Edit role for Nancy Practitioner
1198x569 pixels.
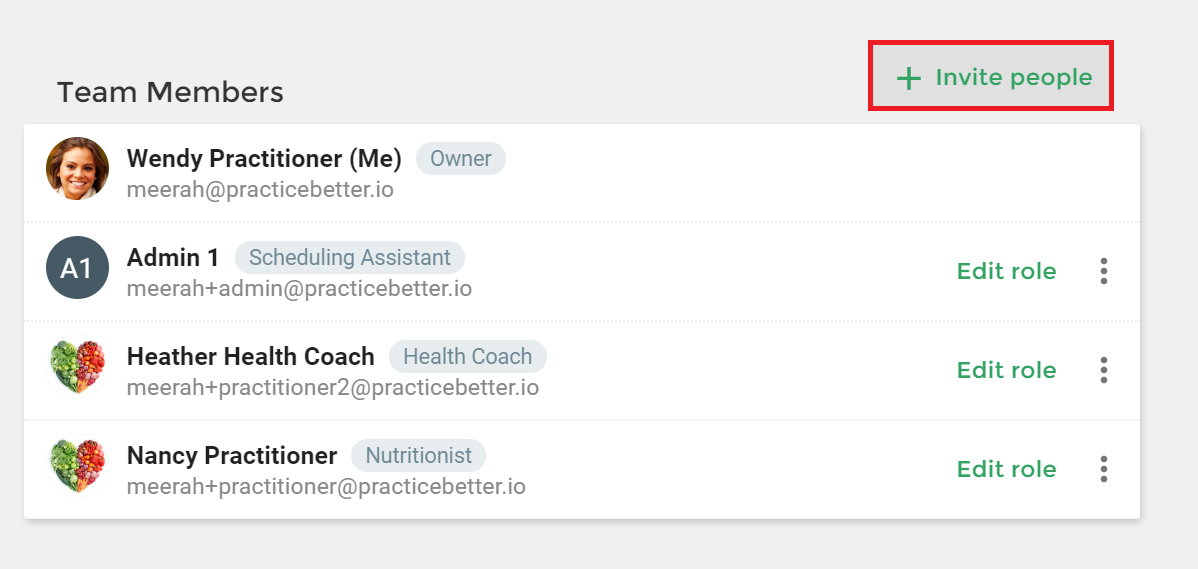[1006, 469]
